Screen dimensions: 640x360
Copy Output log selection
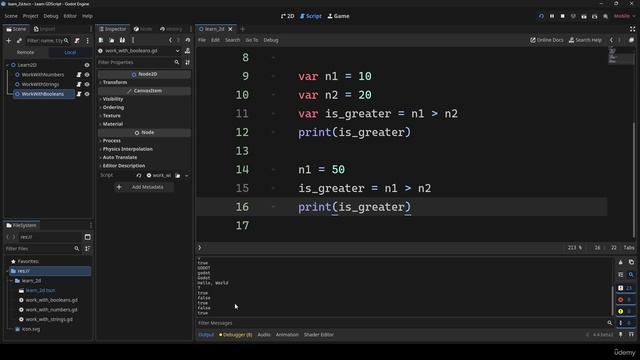[x=631, y=262]
